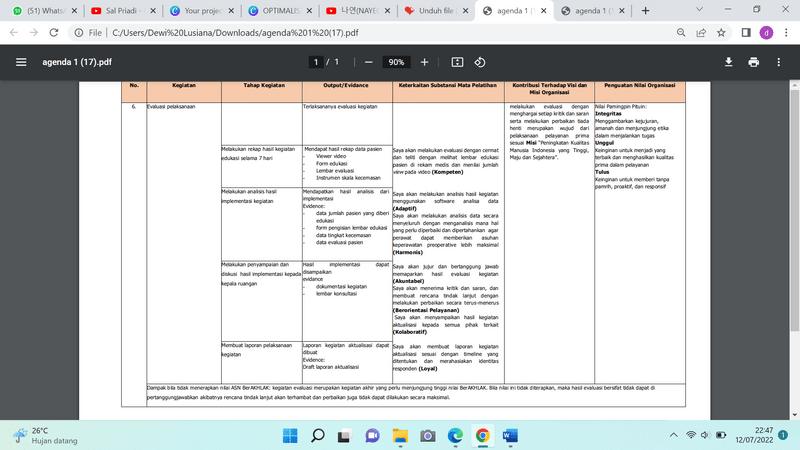Click the volume speaker tray icon
The height and width of the screenshot is (450, 800).
(x=705, y=435)
